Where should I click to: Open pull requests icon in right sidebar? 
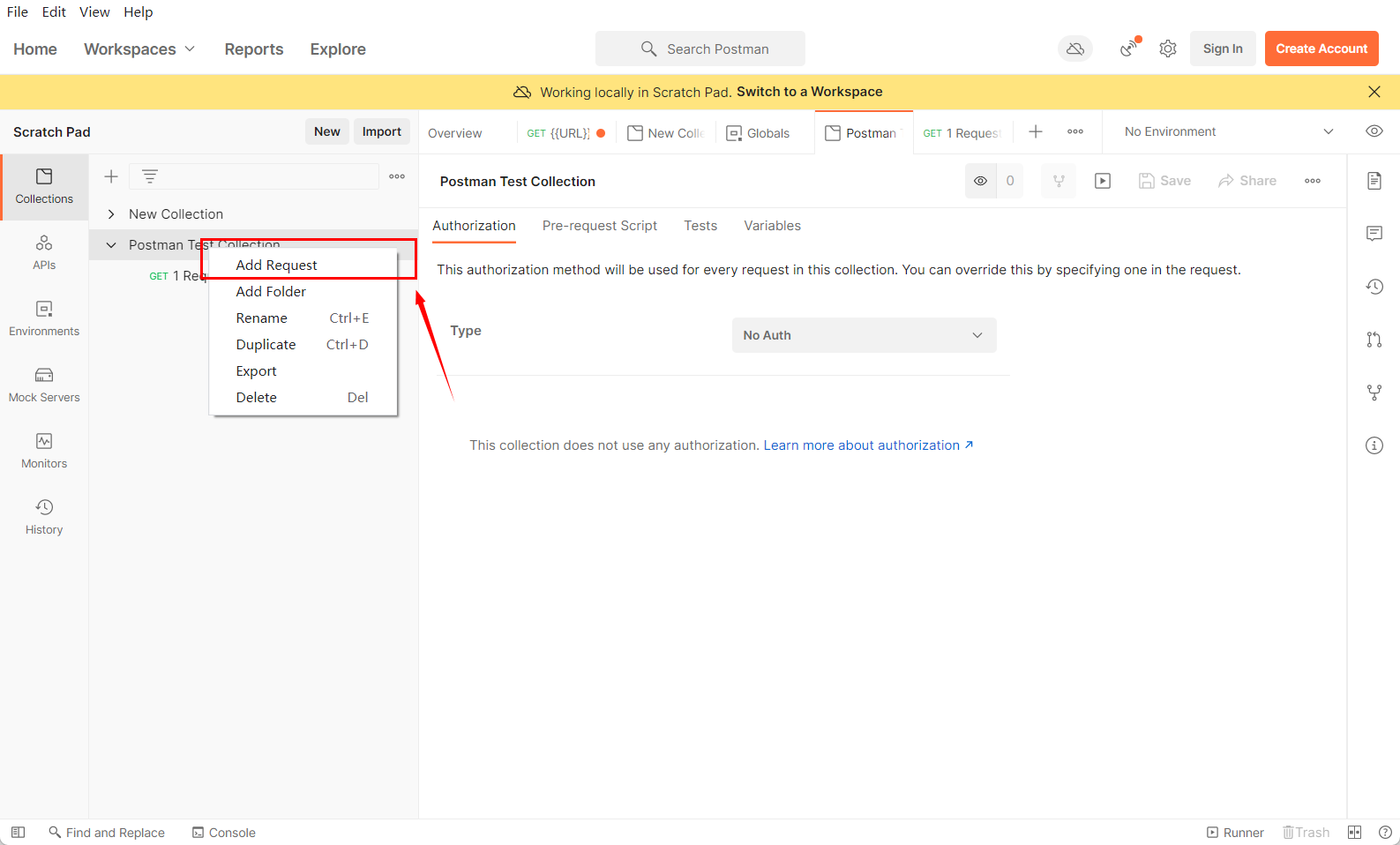click(1374, 340)
